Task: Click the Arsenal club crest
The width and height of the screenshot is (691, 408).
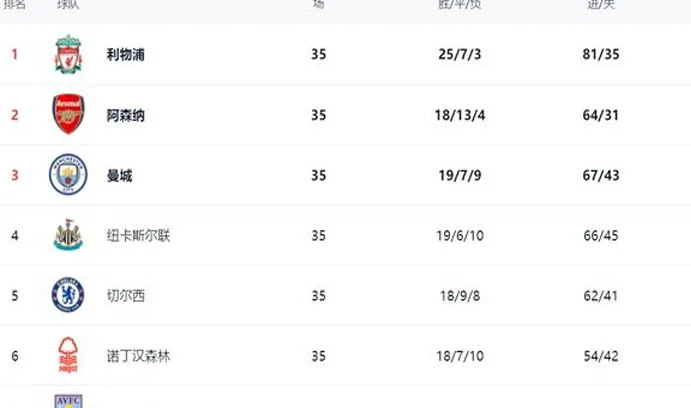Action: tap(68, 114)
